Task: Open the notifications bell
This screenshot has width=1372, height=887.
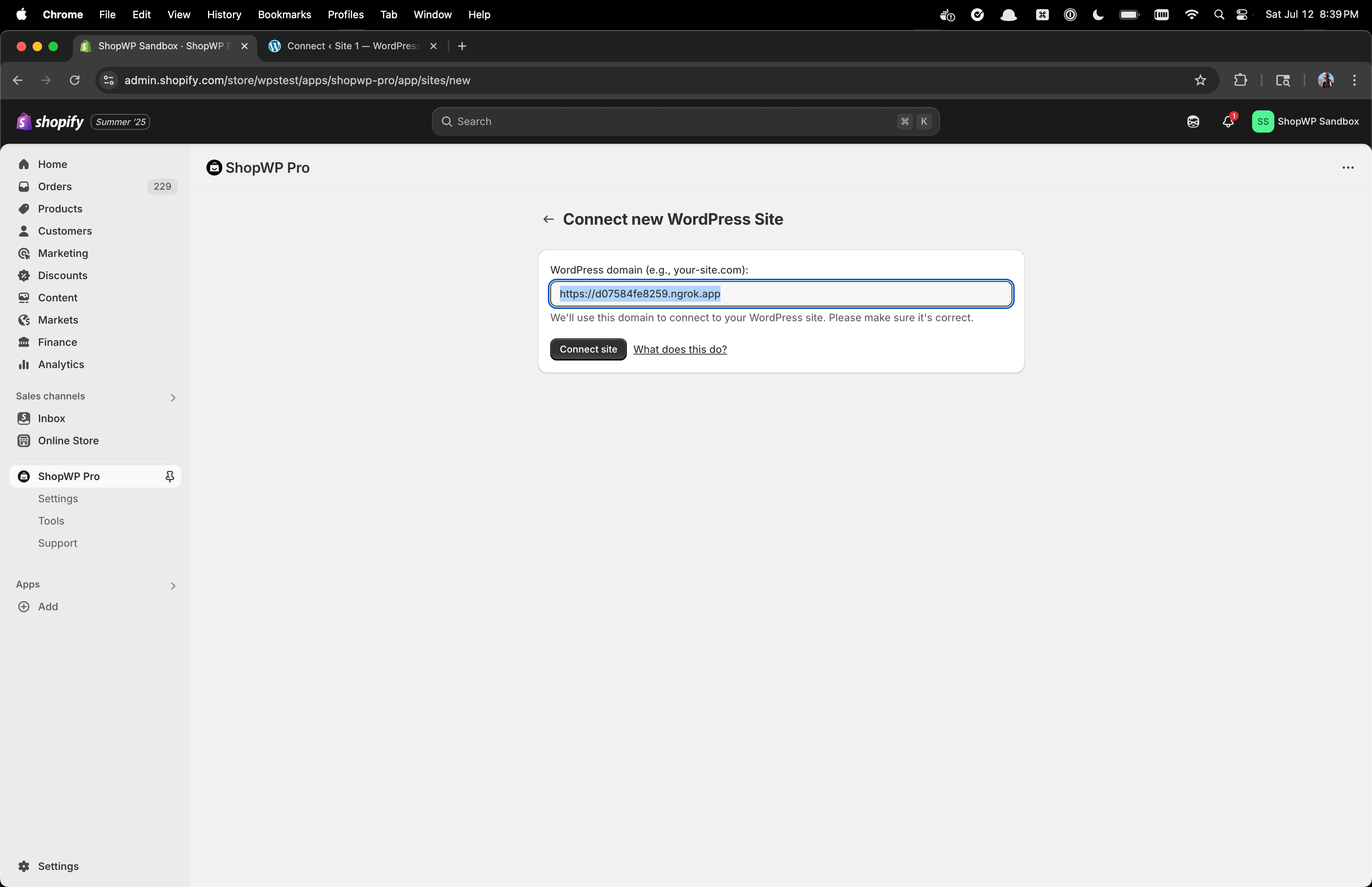Action: 1228,121
